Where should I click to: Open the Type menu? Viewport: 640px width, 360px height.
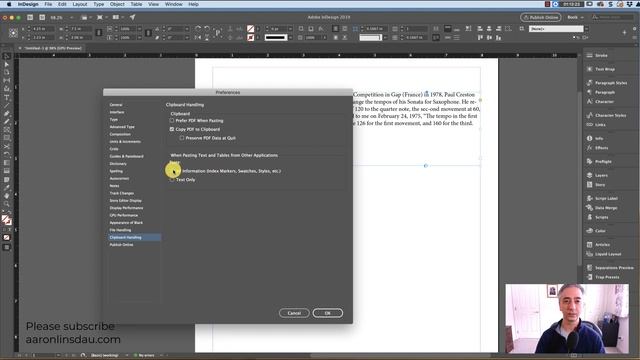[98, 4]
